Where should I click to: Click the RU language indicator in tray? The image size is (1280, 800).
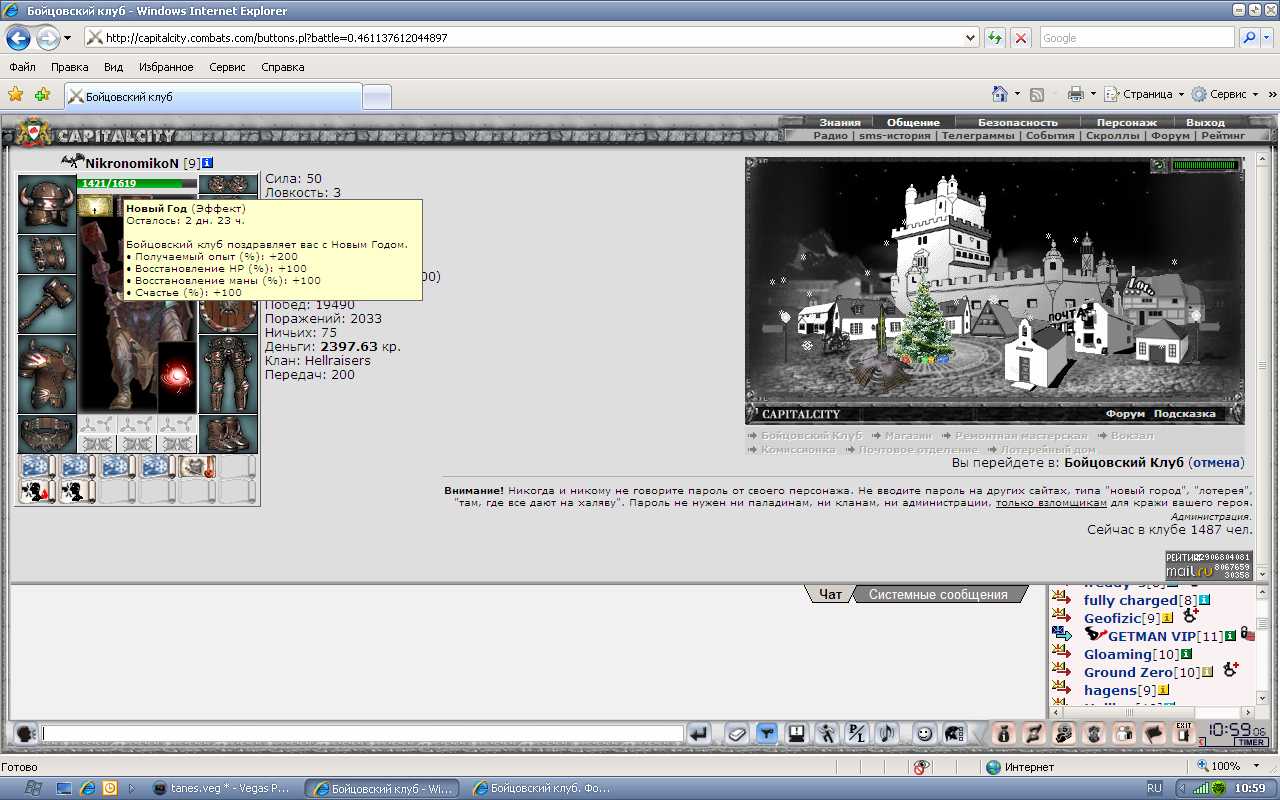[1155, 788]
